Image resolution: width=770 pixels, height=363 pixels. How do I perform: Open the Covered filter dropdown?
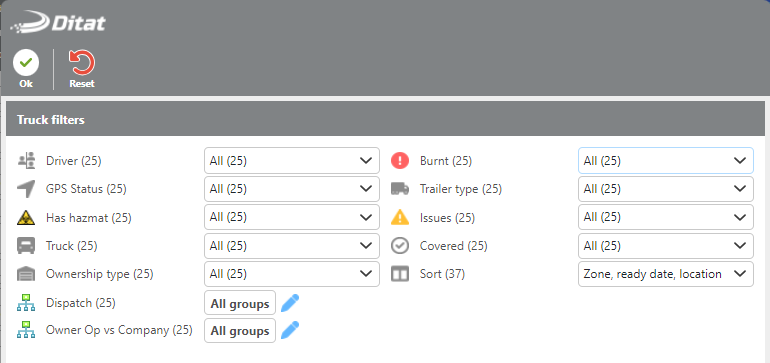665,246
